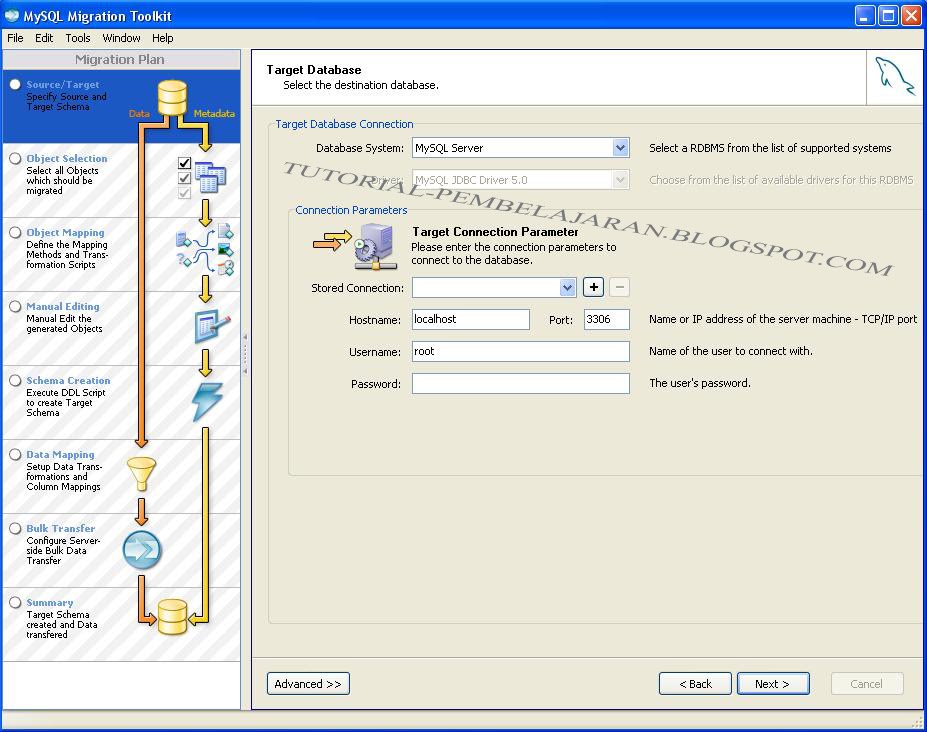Click the target database cylinder in Summary
This screenshot has height=732, width=927.
pyautogui.click(x=172, y=617)
